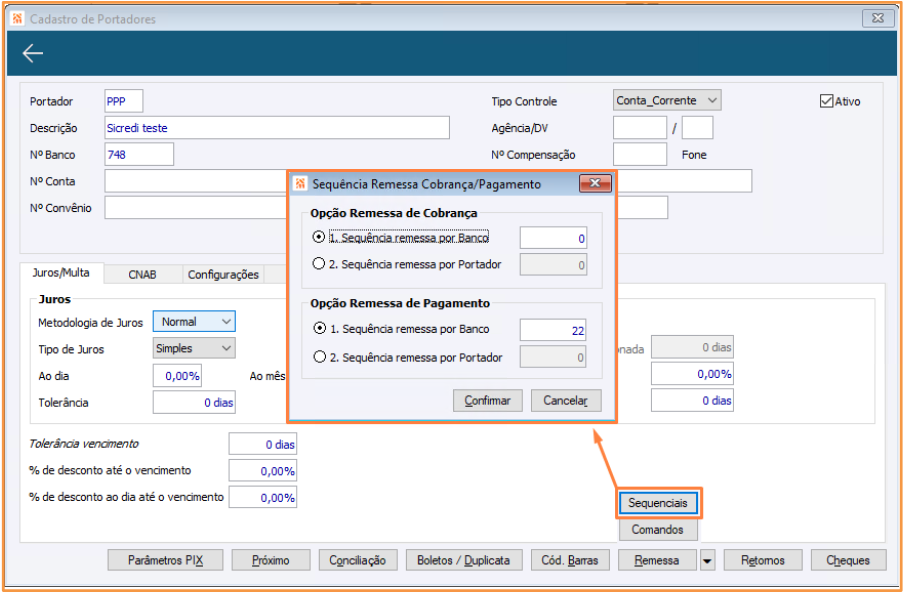Click the Boletos / Duplicata button
The height and width of the screenshot is (595, 906).
464,560
